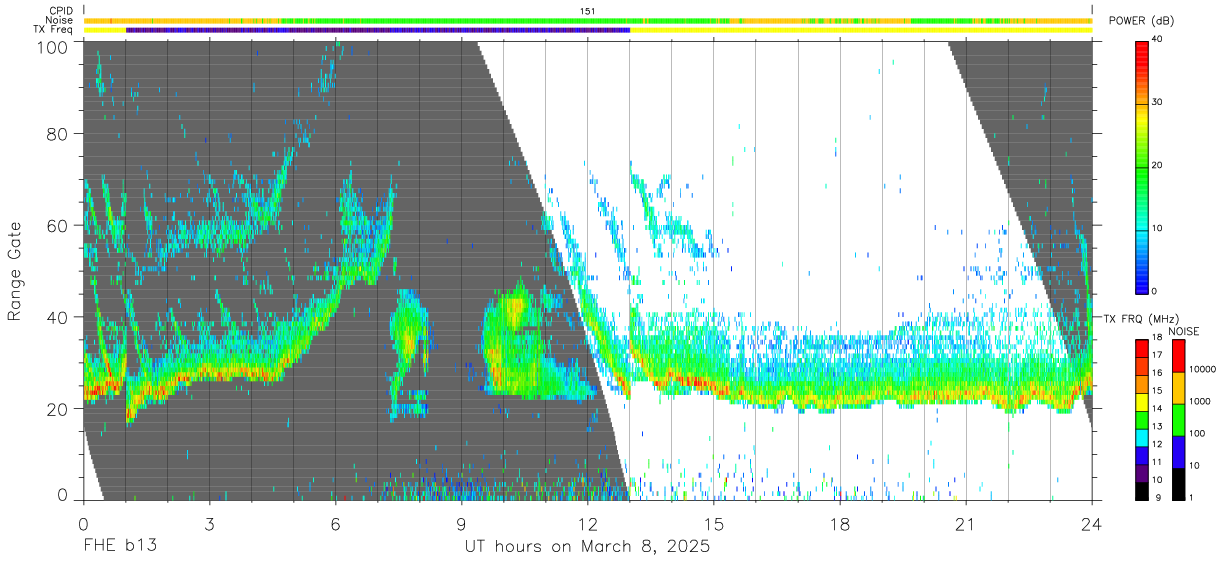Viewport: 1228px width, 567px height.
Task: Select the "POWER (dB)" legend title
Action: pyautogui.click(x=1141, y=21)
